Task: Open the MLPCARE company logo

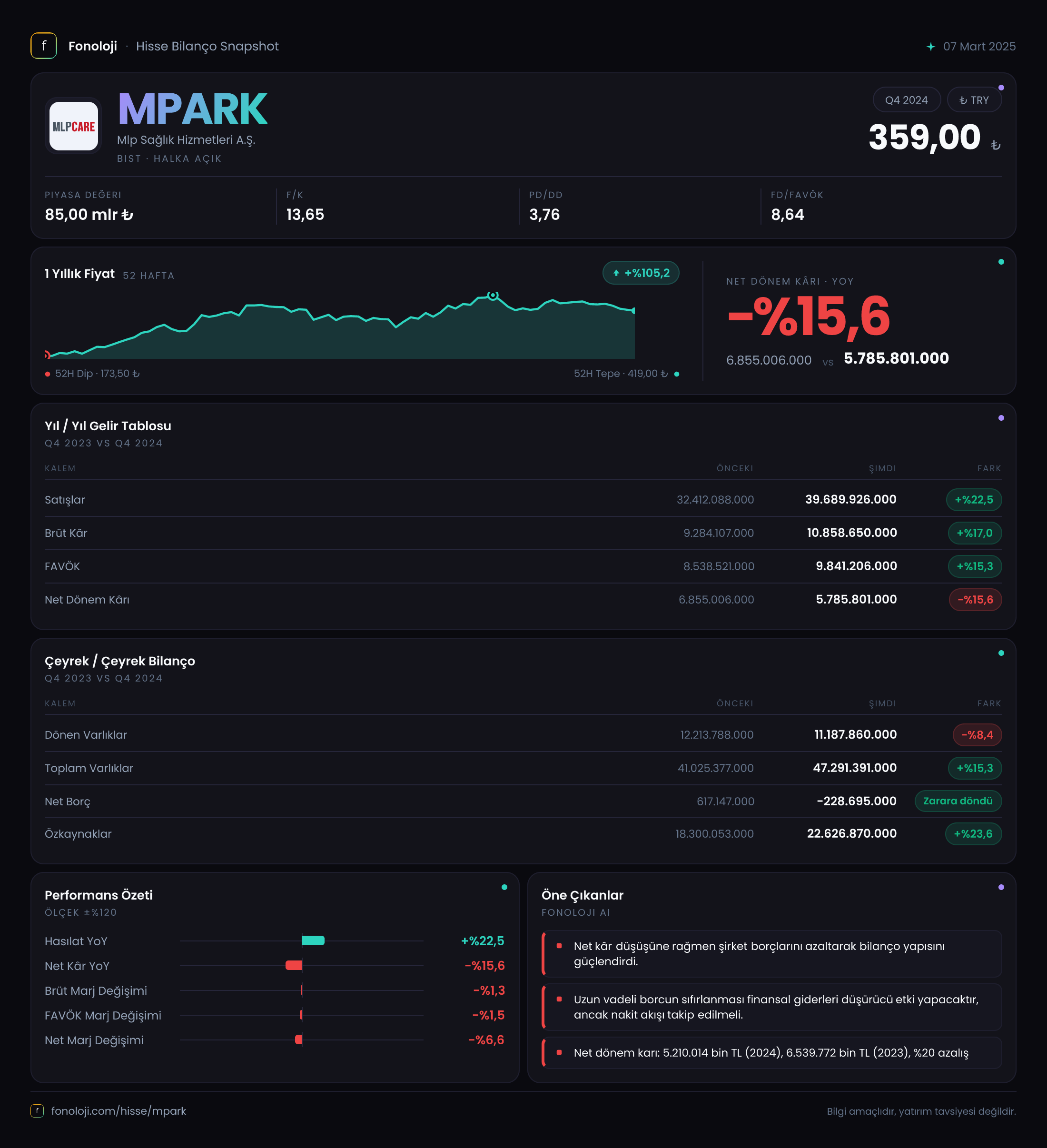Action: click(x=73, y=126)
